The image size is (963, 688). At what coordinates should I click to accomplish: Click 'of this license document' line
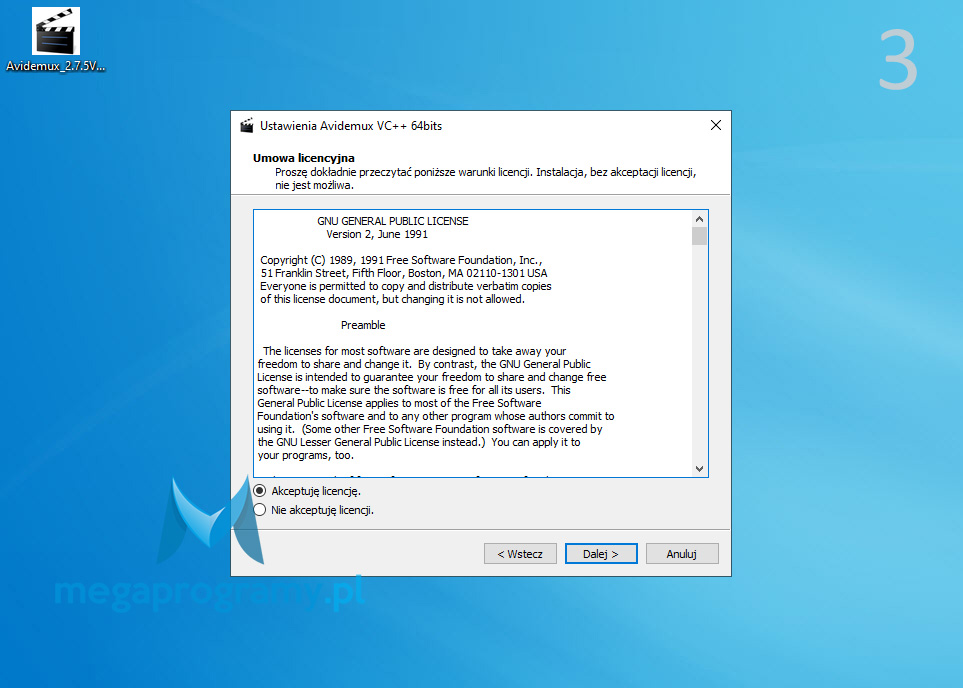pyautogui.click(x=392, y=299)
